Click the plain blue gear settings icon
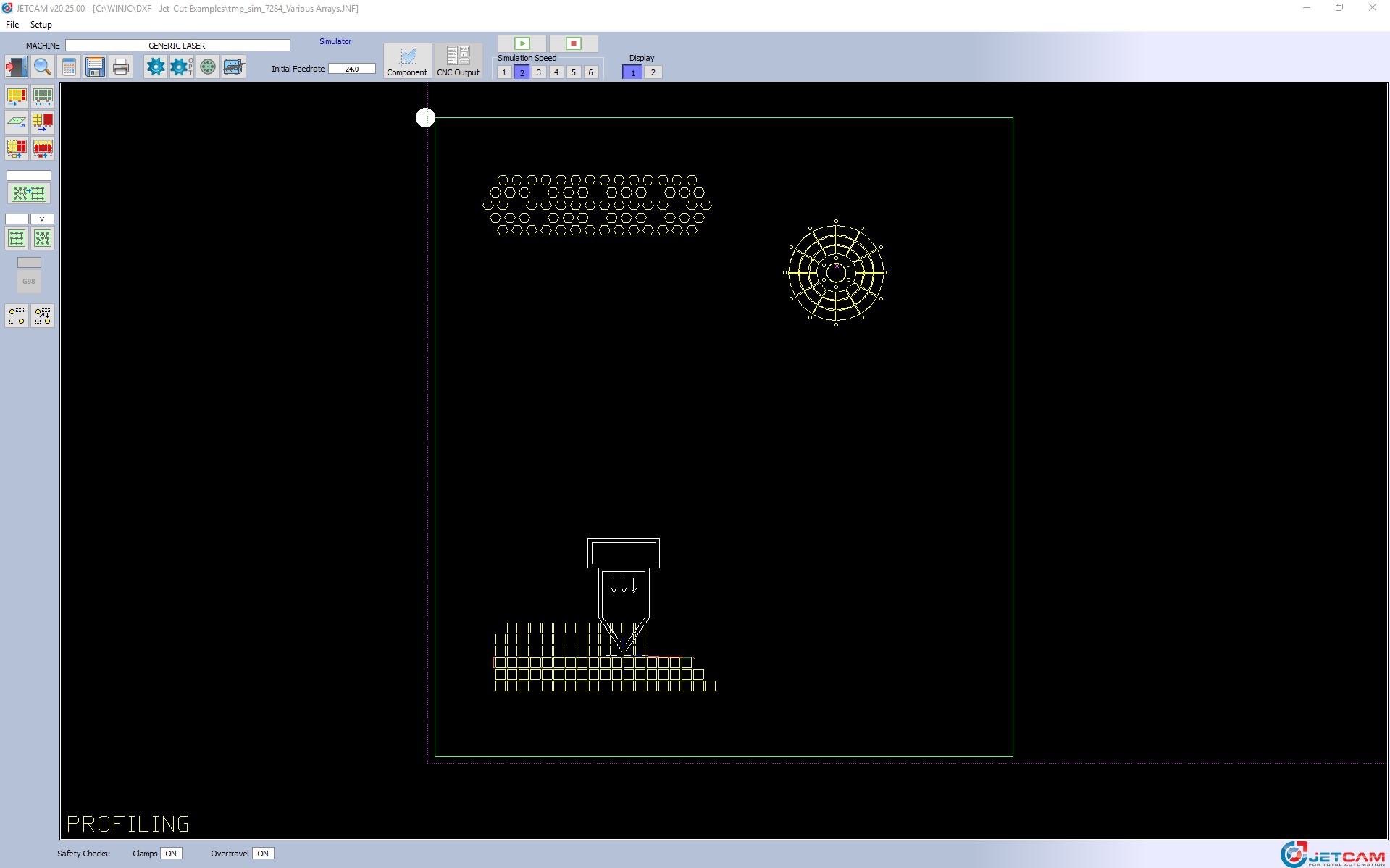1390x868 pixels. coord(155,67)
